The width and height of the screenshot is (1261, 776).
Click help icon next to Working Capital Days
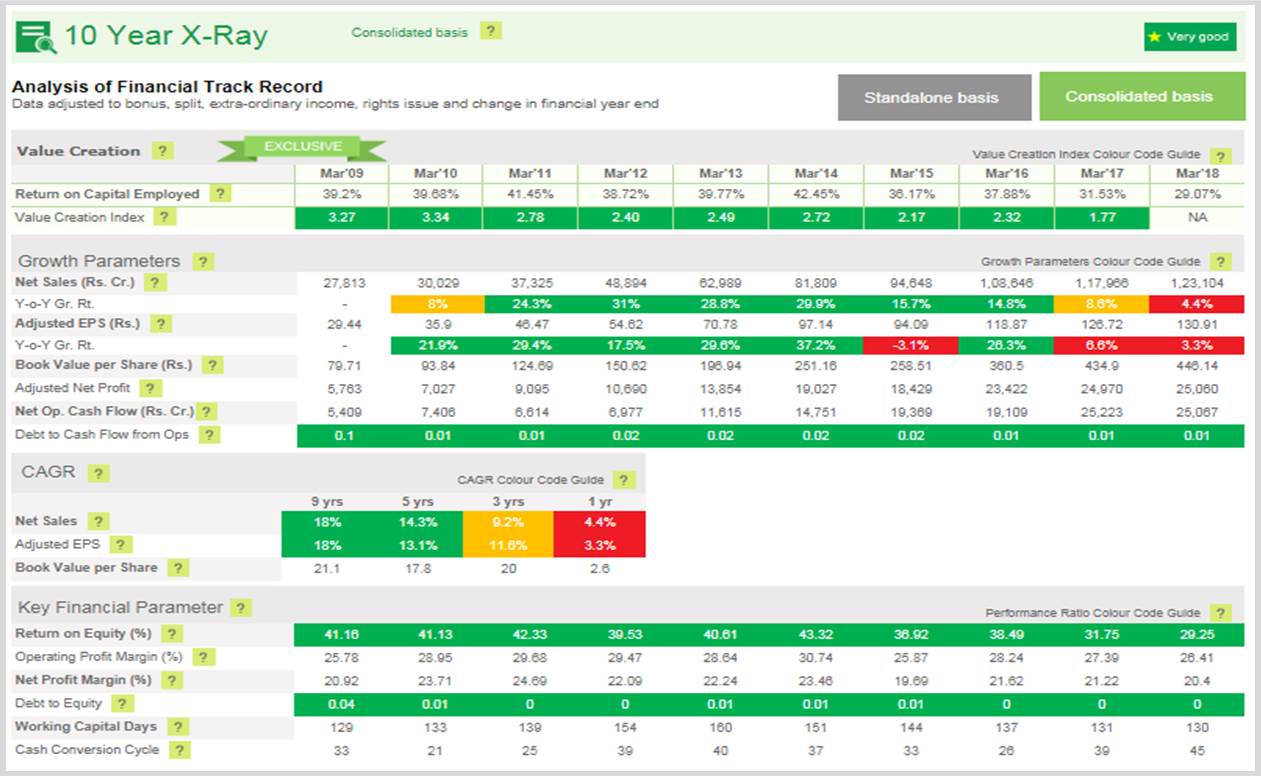[178, 727]
